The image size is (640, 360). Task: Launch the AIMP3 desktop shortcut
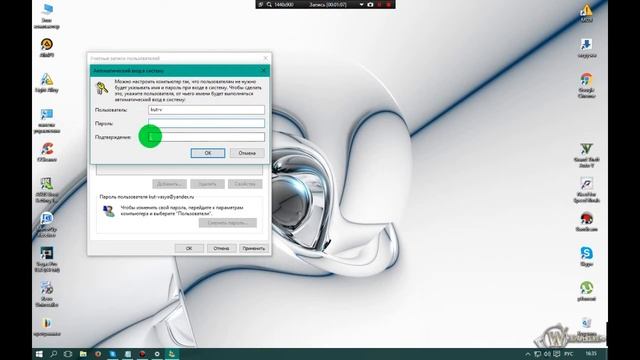pos(47,48)
